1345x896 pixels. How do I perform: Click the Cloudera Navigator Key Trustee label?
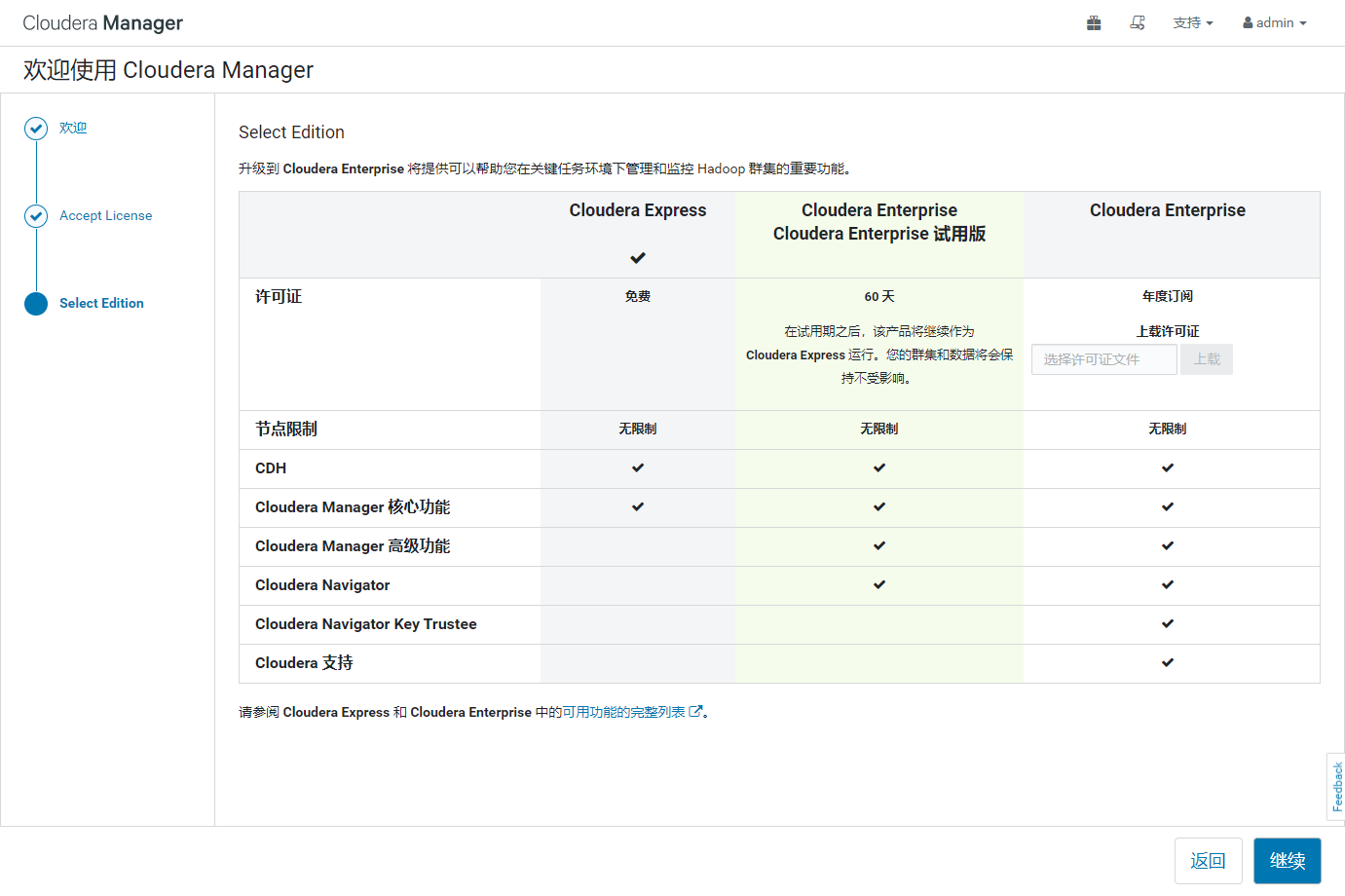pyautogui.click(x=366, y=624)
